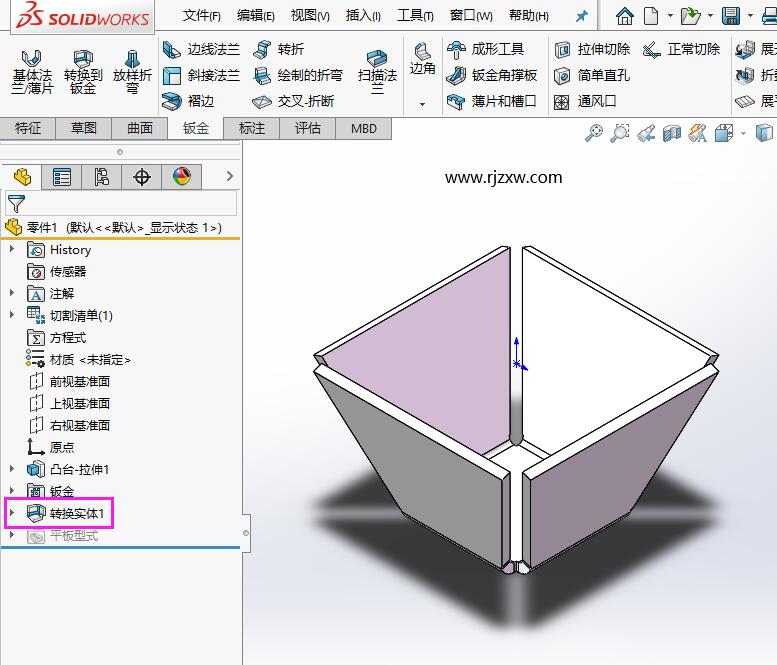Select the 钣金角撑板 gusset tool
Viewport: 777px width, 665px height.
tap(492, 75)
